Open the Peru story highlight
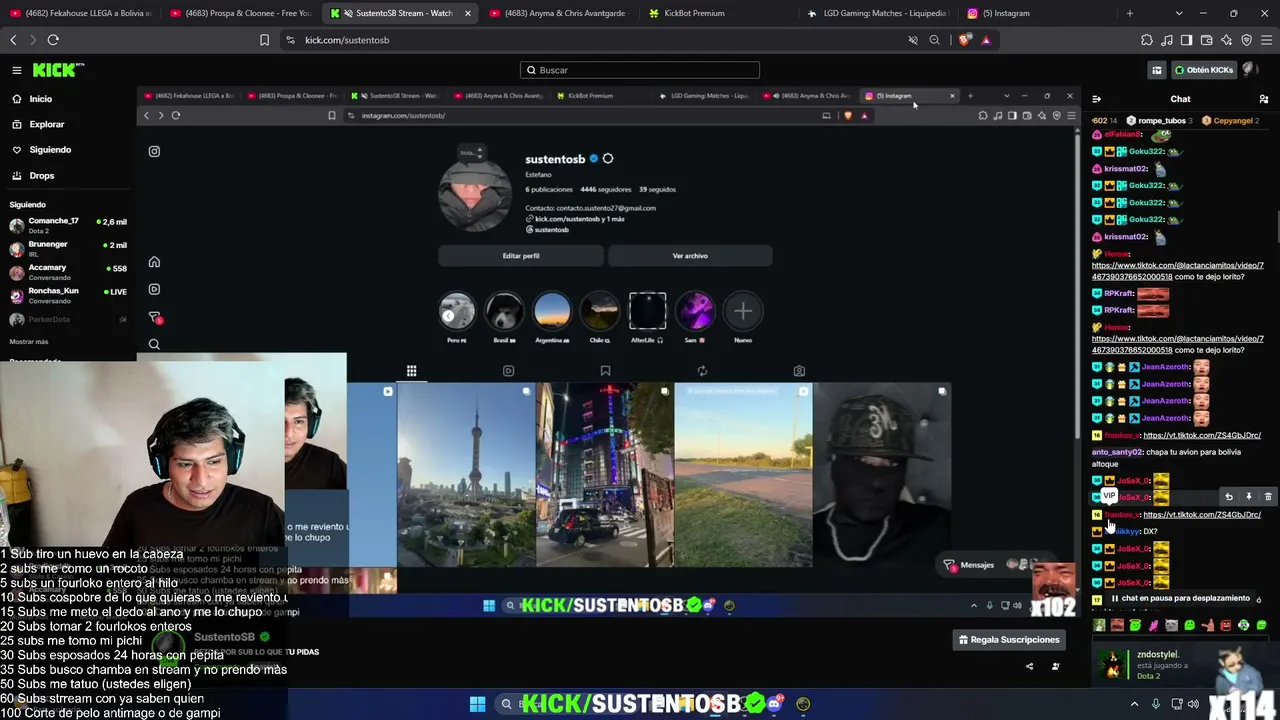Image resolution: width=1280 pixels, height=720 pixels. (457, 312)
